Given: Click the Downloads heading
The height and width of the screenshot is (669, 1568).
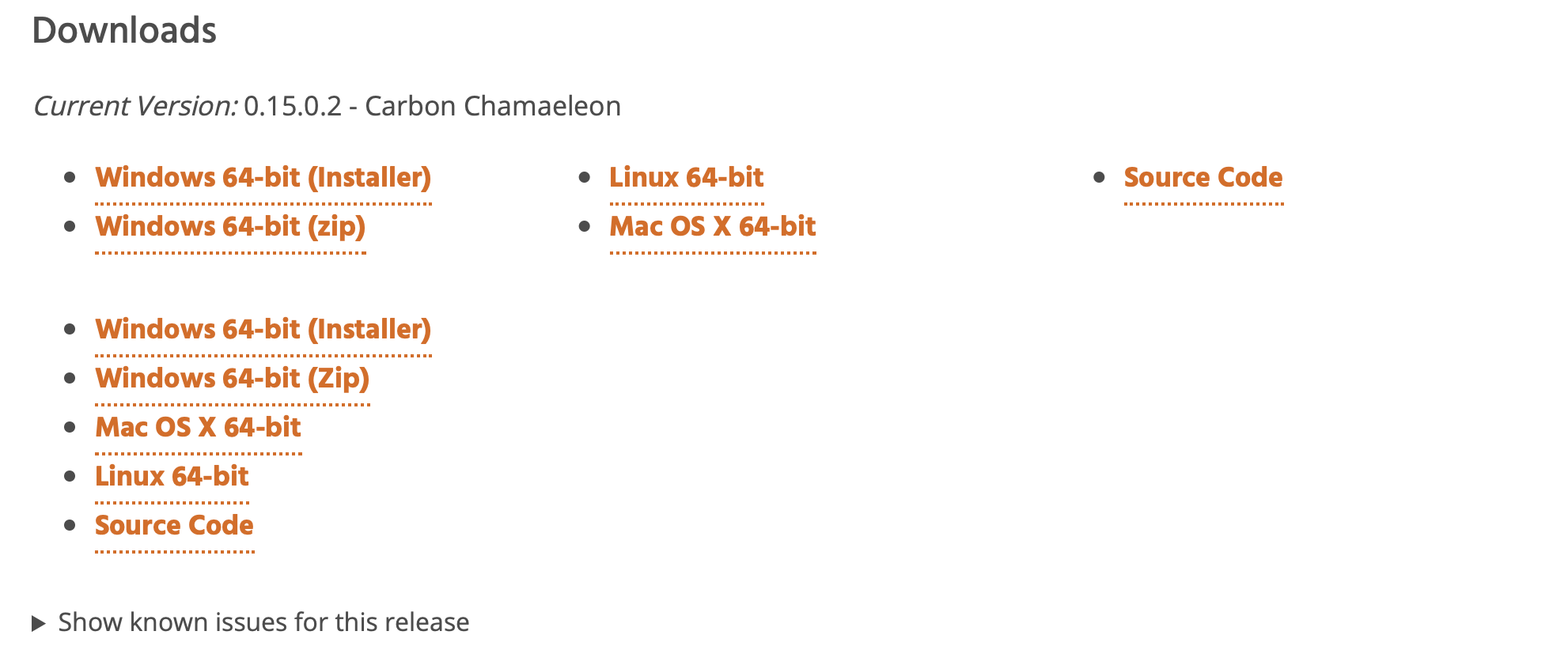Looking at the screenshot, I should tap(124, 31).
